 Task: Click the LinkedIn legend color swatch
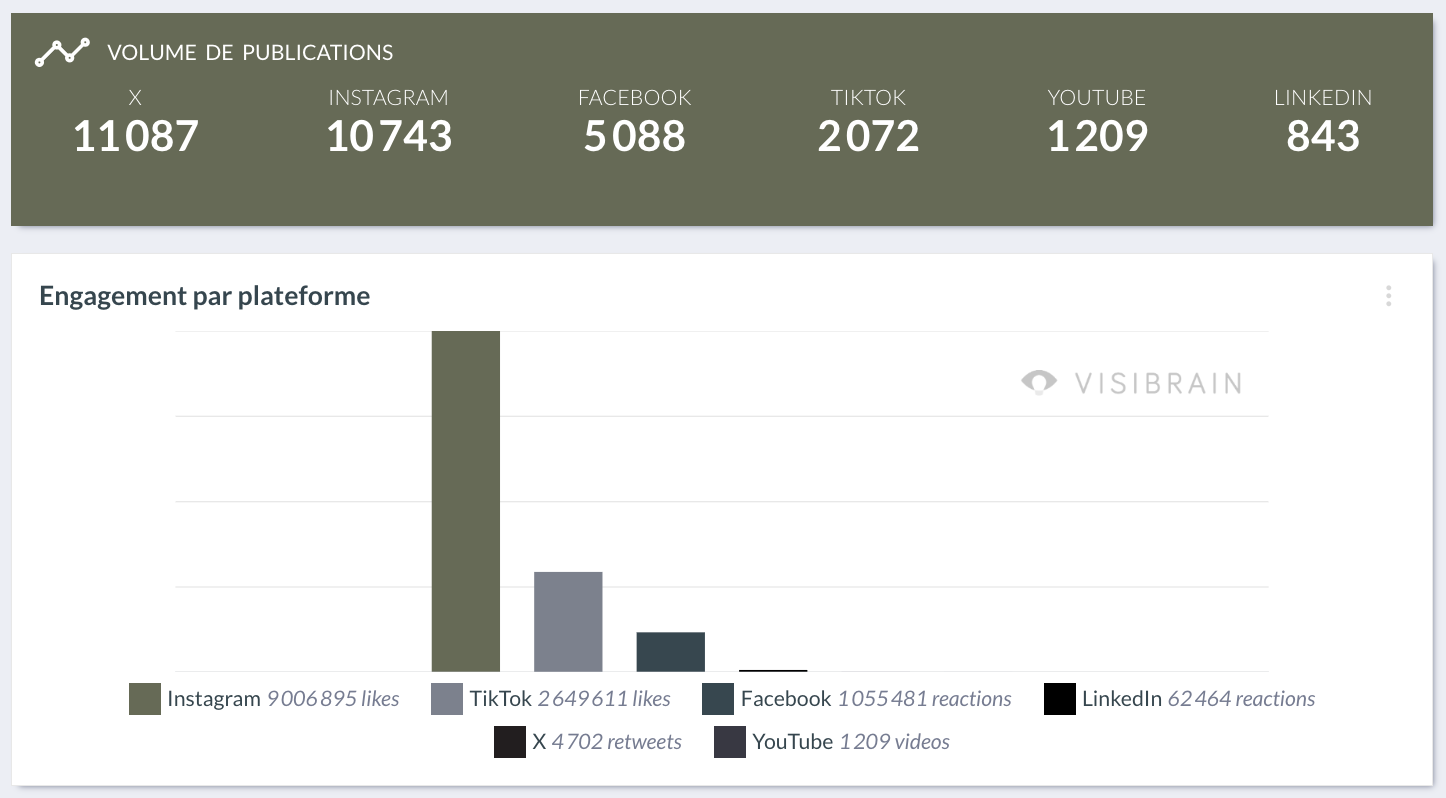coord(1059,699)
